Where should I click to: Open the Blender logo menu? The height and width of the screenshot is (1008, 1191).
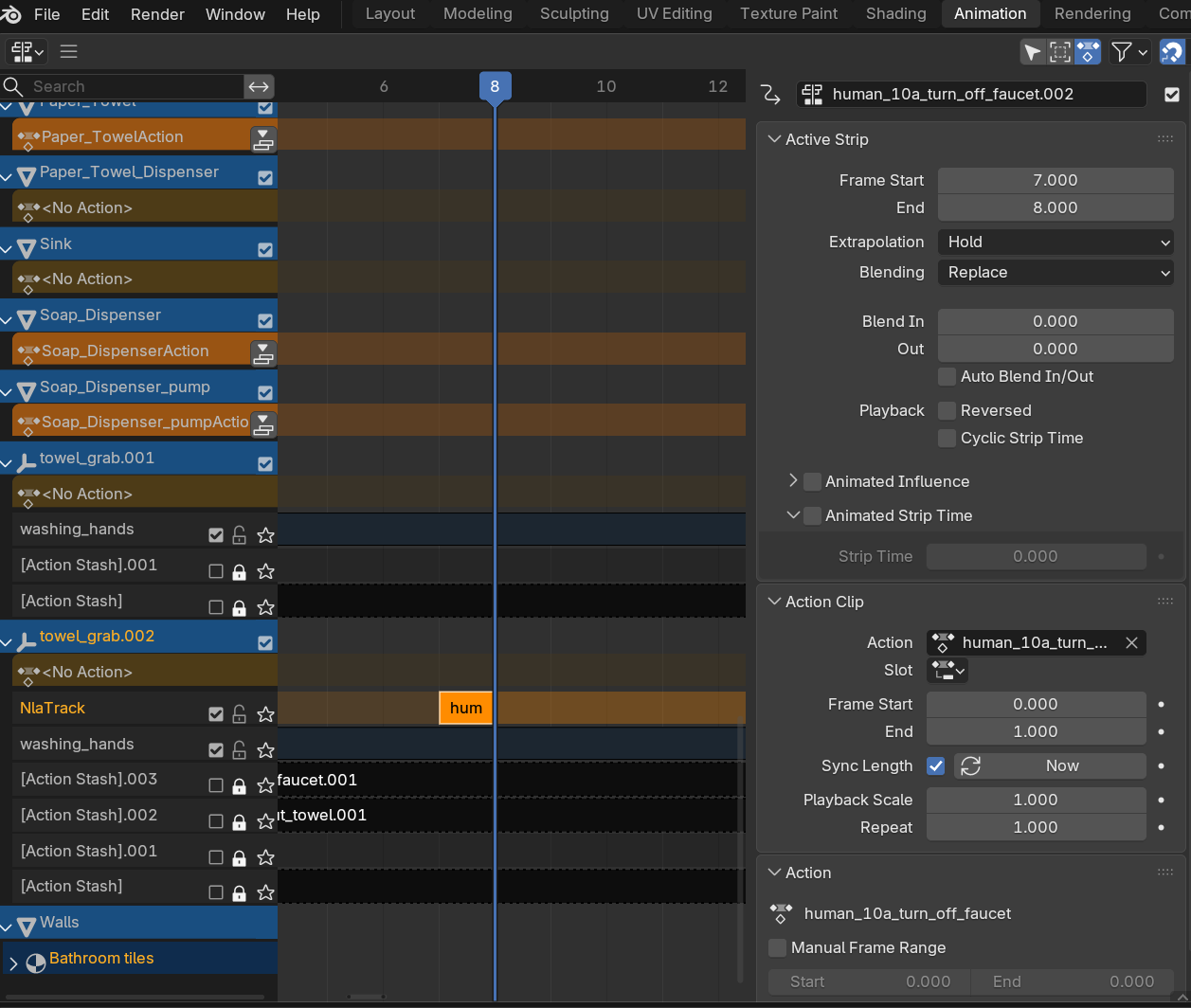coord(12,14)
